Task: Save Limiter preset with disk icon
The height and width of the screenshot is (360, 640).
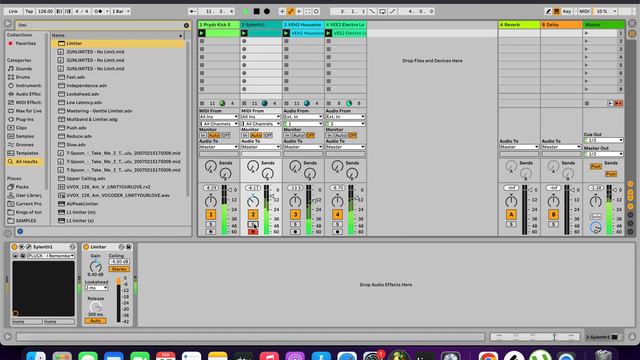Action: (x=129, y=247)
